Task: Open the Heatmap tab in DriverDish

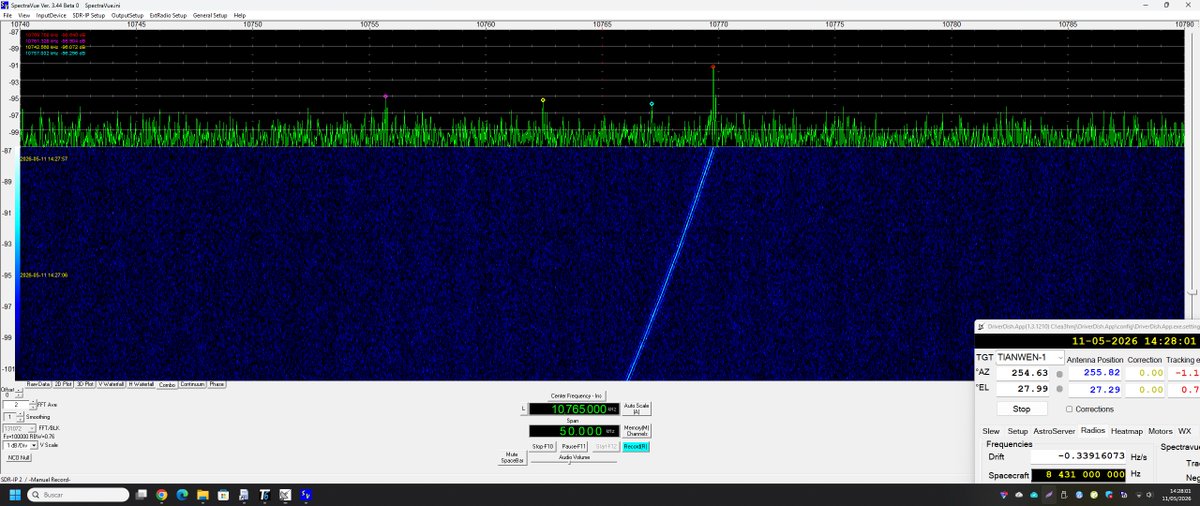Action: [x=1127, y=431]
